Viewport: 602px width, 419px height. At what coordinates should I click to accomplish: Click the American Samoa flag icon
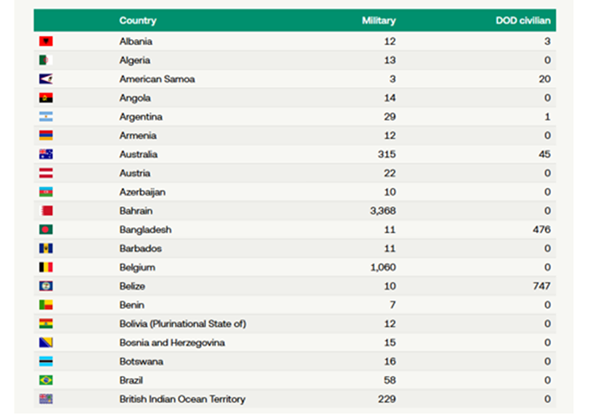[x=45, y=79]
